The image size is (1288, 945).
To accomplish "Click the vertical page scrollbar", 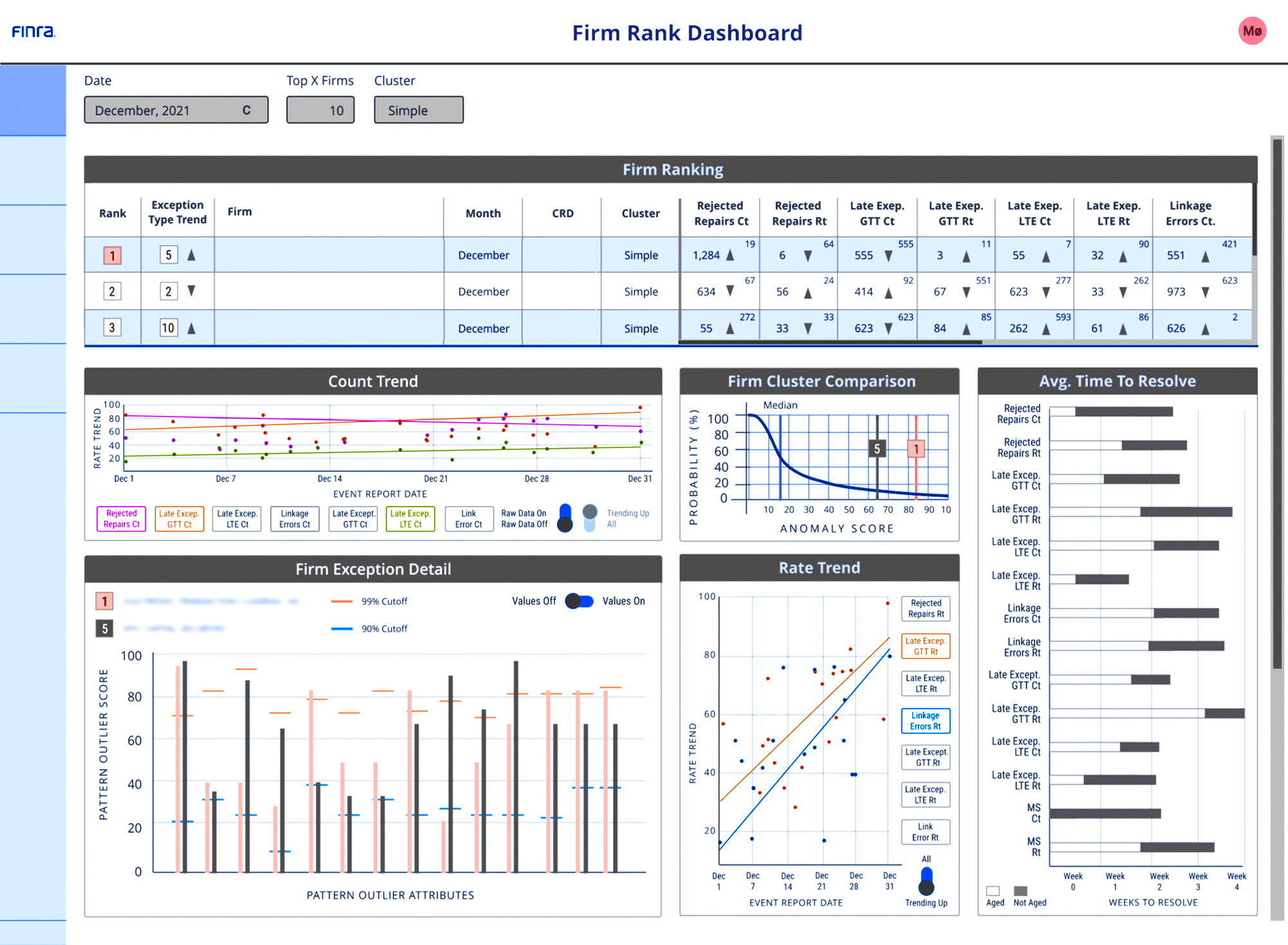I will coord(1277,528).
